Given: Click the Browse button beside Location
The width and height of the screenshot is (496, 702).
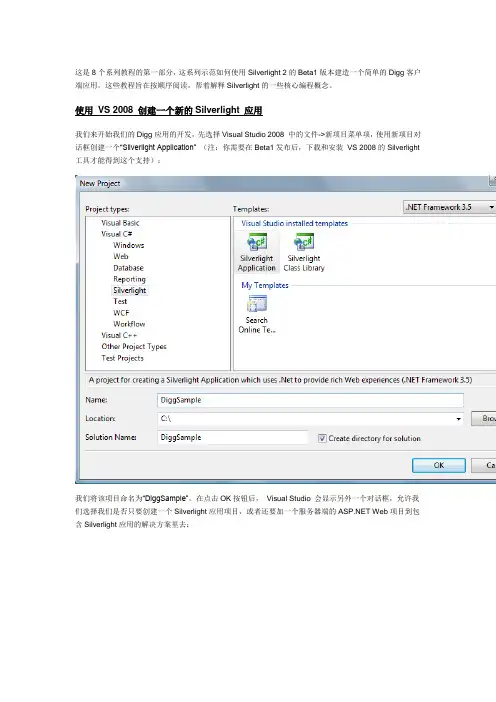Looking at the screenshot, I should (483, 419).
